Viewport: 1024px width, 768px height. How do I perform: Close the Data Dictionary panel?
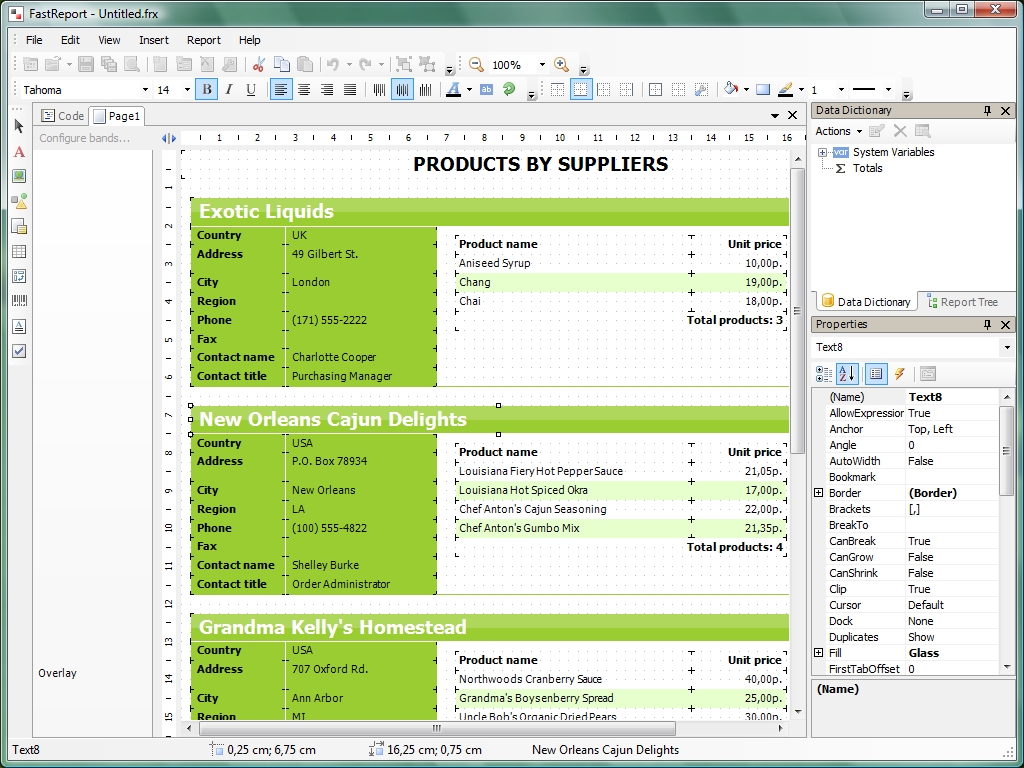1006,110
